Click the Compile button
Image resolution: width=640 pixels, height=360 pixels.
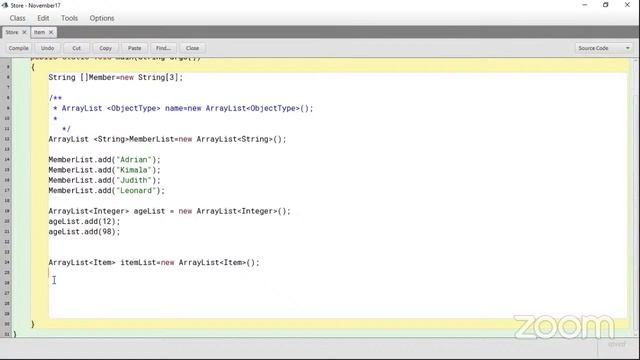18,48
